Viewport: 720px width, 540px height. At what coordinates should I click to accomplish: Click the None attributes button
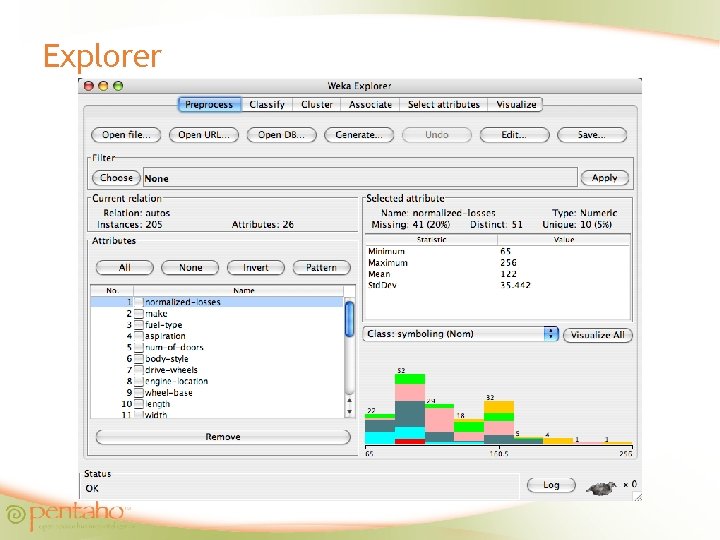[190, 268]
